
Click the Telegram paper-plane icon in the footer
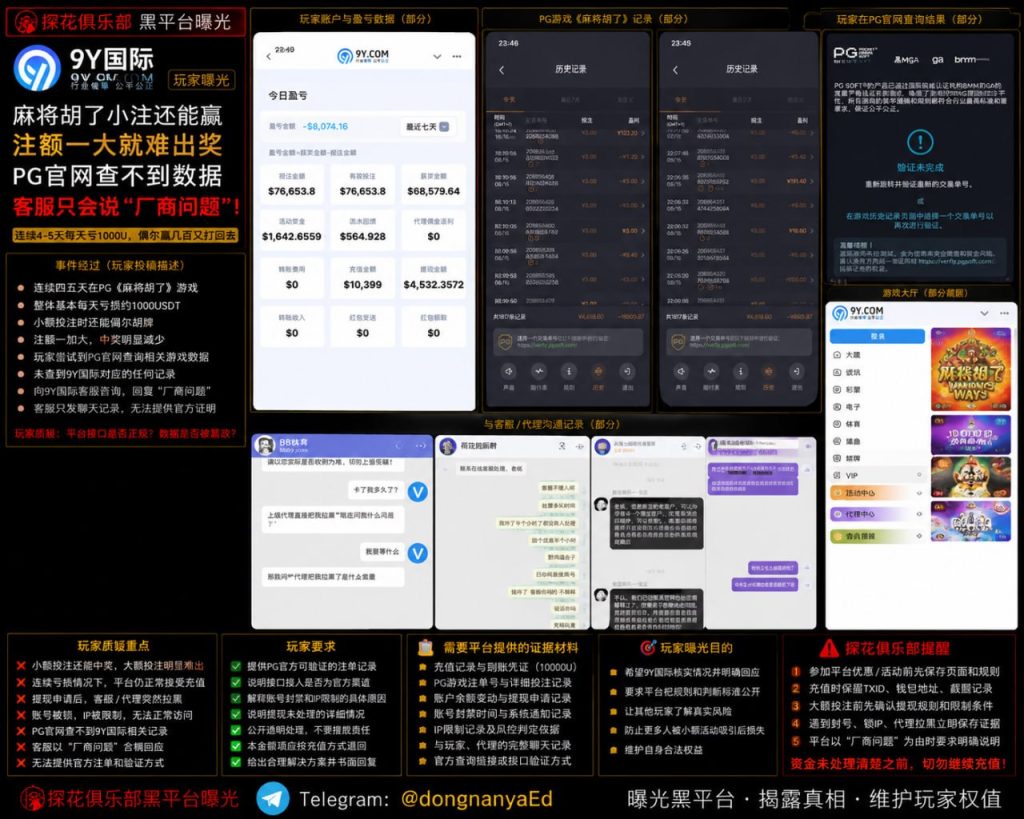pyautogui.click(x=273, y=798)
